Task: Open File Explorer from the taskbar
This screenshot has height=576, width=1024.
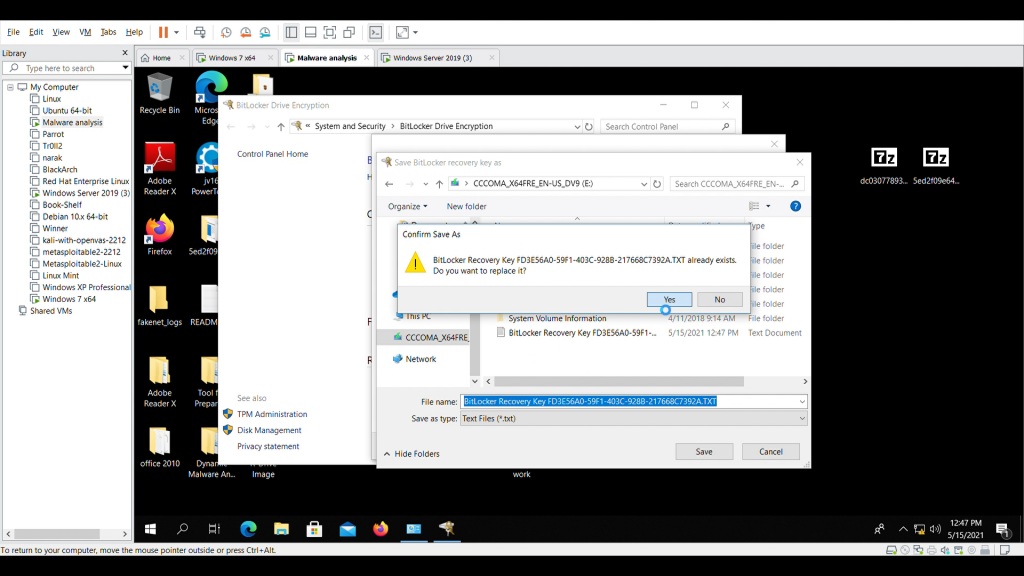Action: coord(281,529)
